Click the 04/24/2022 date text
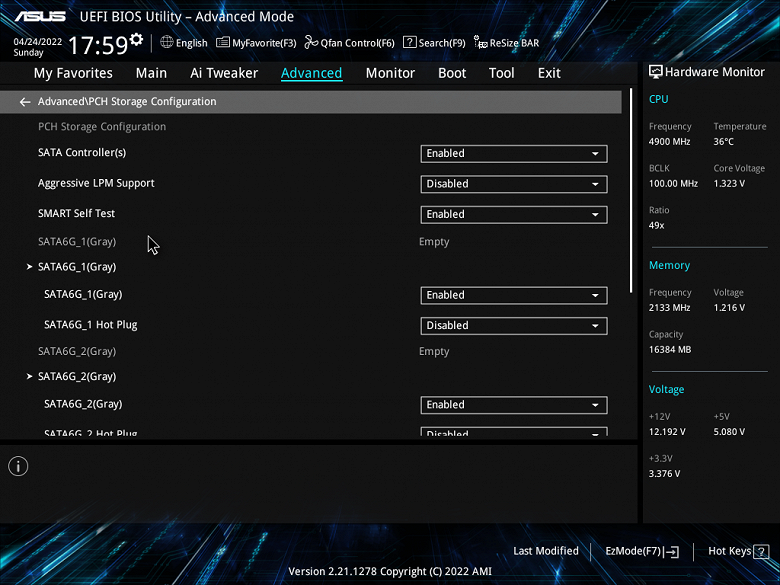Image resolution: width=780 pixels, height=585 pixels. 38,42
